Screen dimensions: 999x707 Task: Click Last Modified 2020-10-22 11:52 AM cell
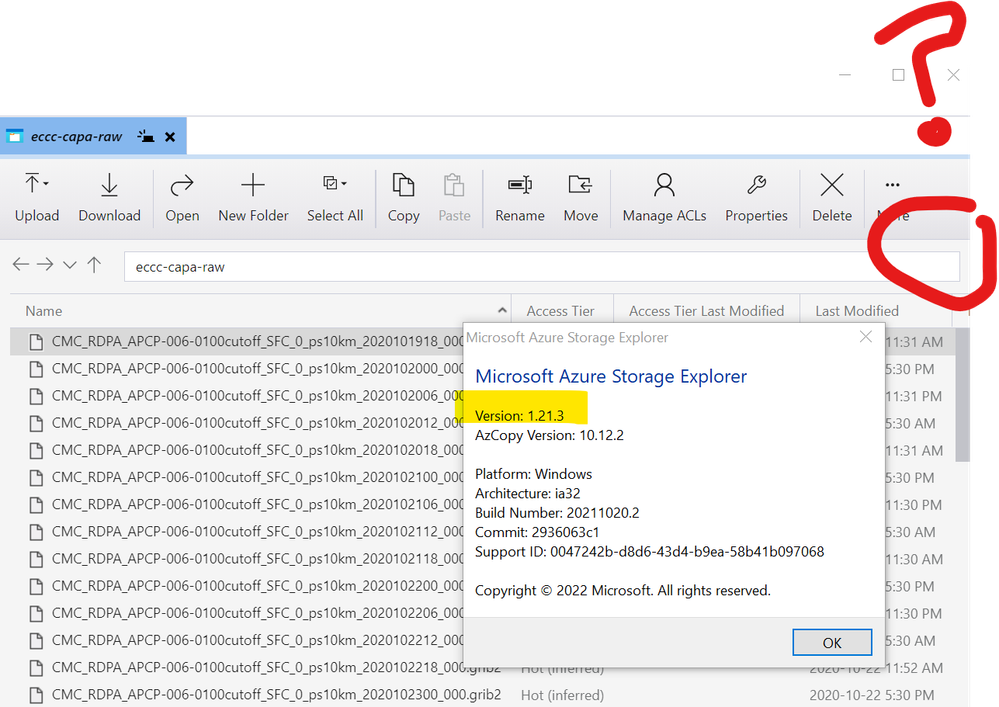pyautogui.click(x=876, y=668)
